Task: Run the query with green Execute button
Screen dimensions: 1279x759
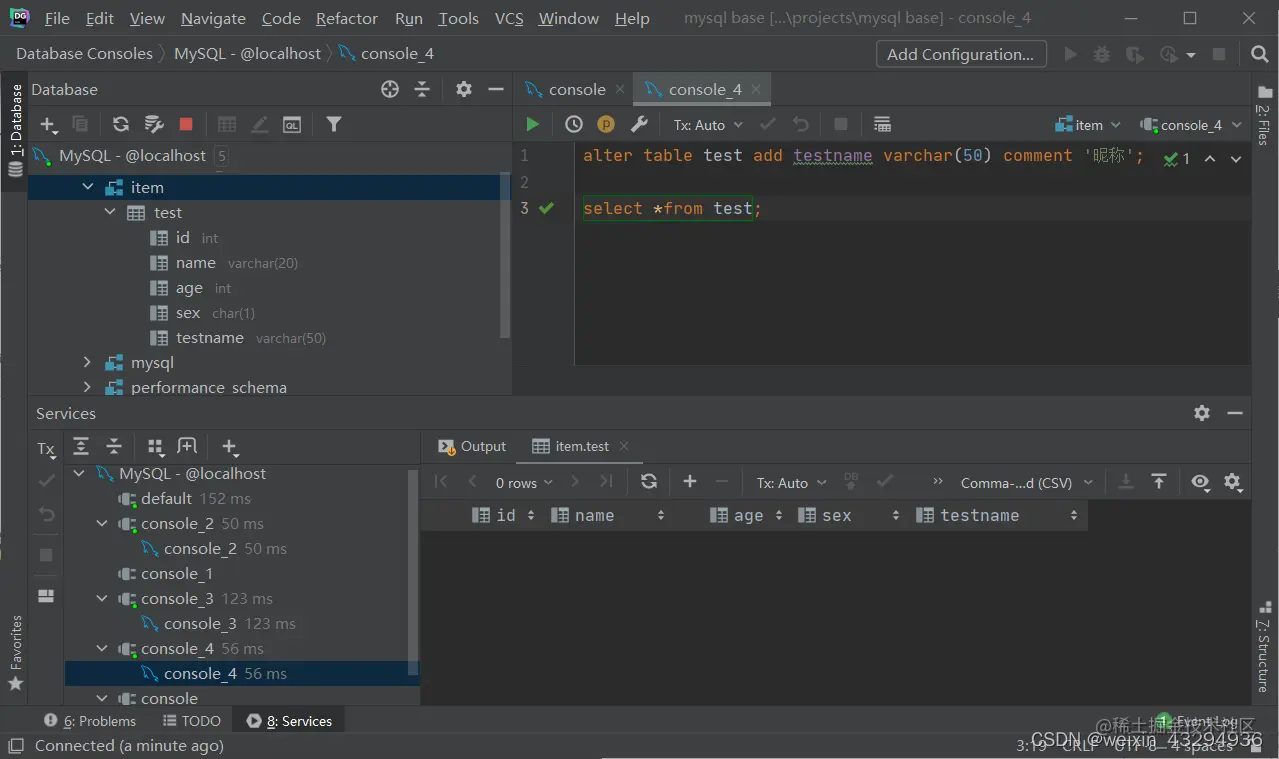Action: point(532,124)
